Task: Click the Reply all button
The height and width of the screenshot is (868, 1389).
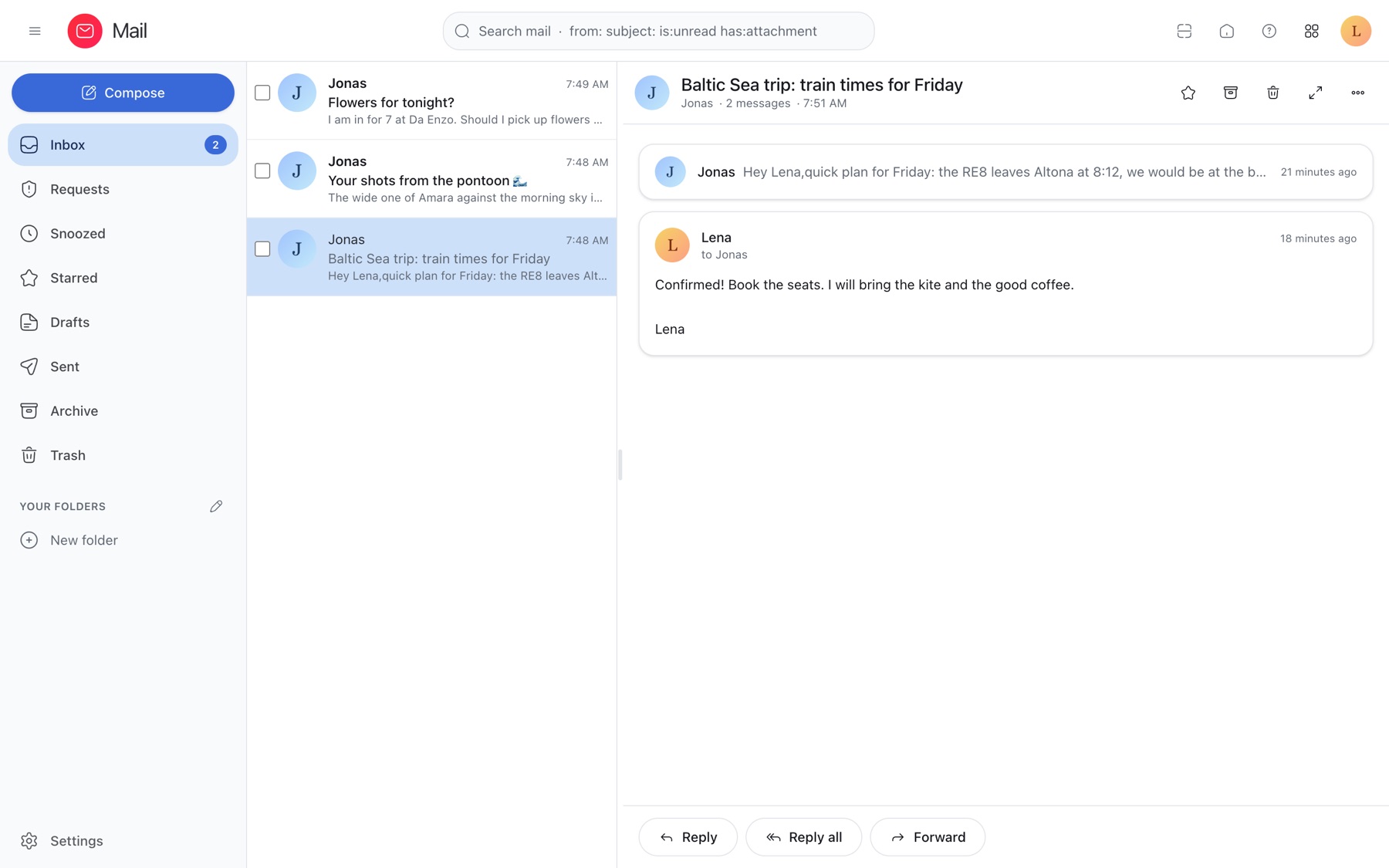Action: click(803, 837)
